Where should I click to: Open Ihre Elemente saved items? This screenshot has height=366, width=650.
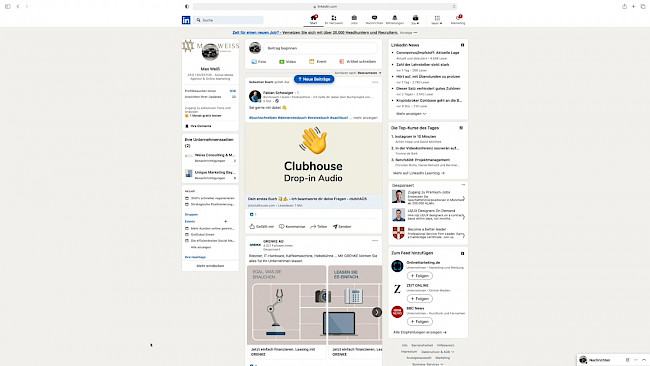point(198,126)
